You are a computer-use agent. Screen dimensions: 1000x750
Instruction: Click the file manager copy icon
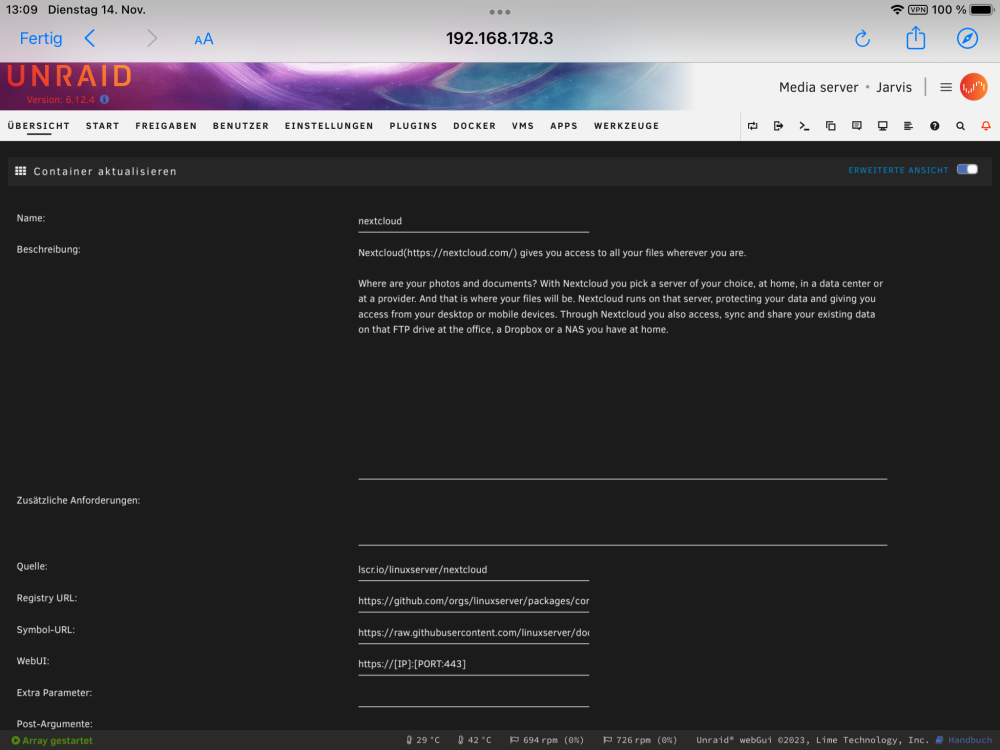pos(830,126)
